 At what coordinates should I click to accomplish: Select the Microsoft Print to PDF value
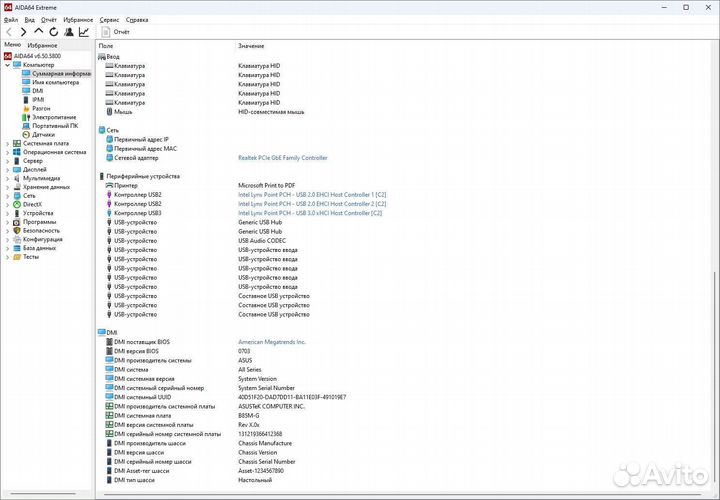(x=266, y=185)
